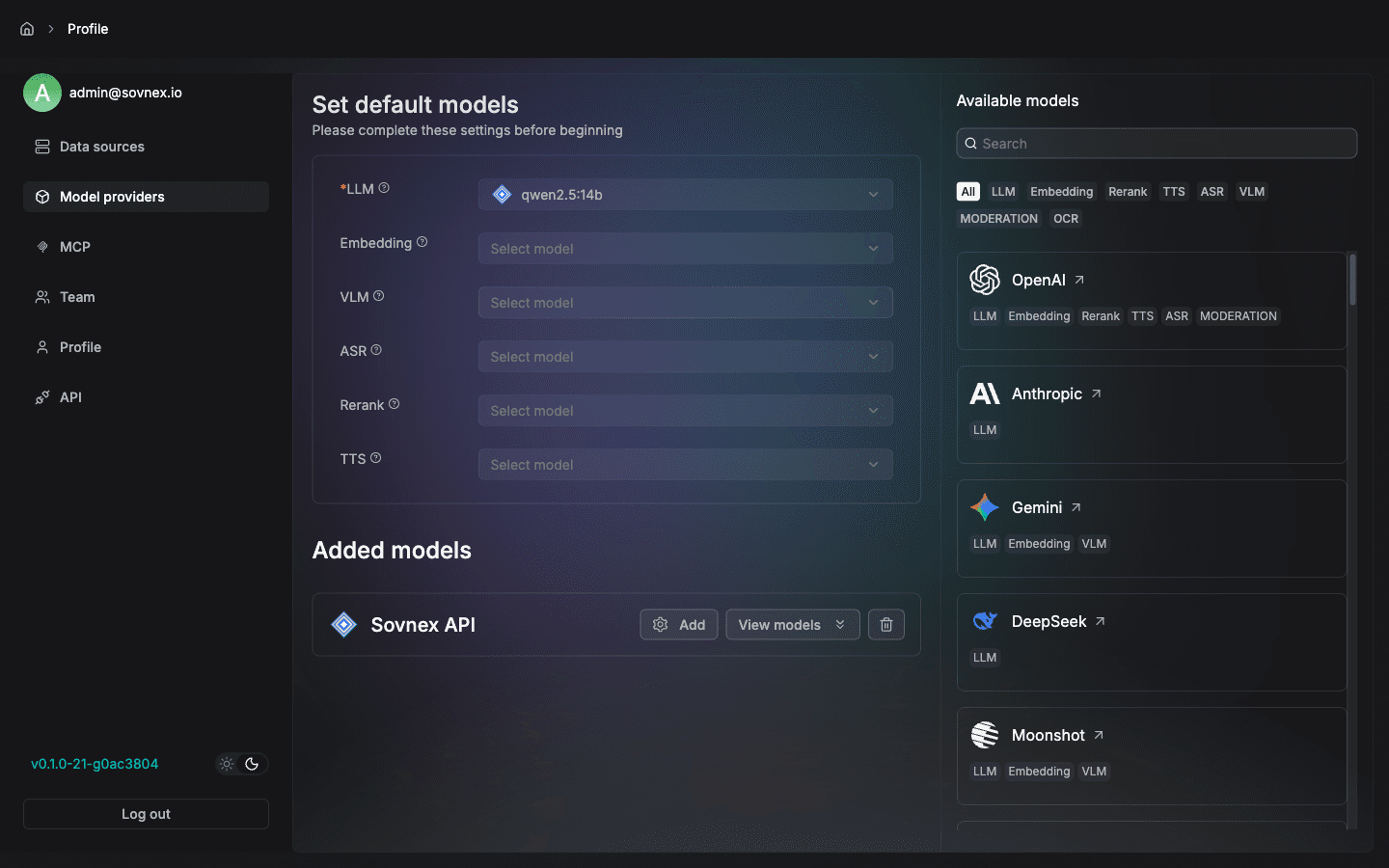Filter available models by ASR
This screenshot has width=1389, height=868.
[x=1212, y=192]
